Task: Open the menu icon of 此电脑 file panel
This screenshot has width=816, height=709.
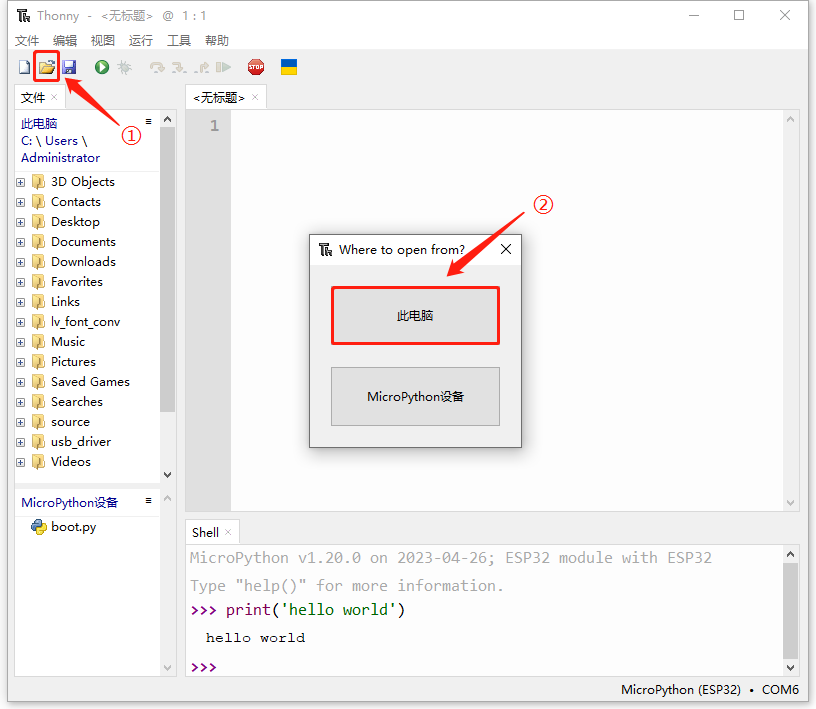Action: pyautogui.click(x=148, y=121)
